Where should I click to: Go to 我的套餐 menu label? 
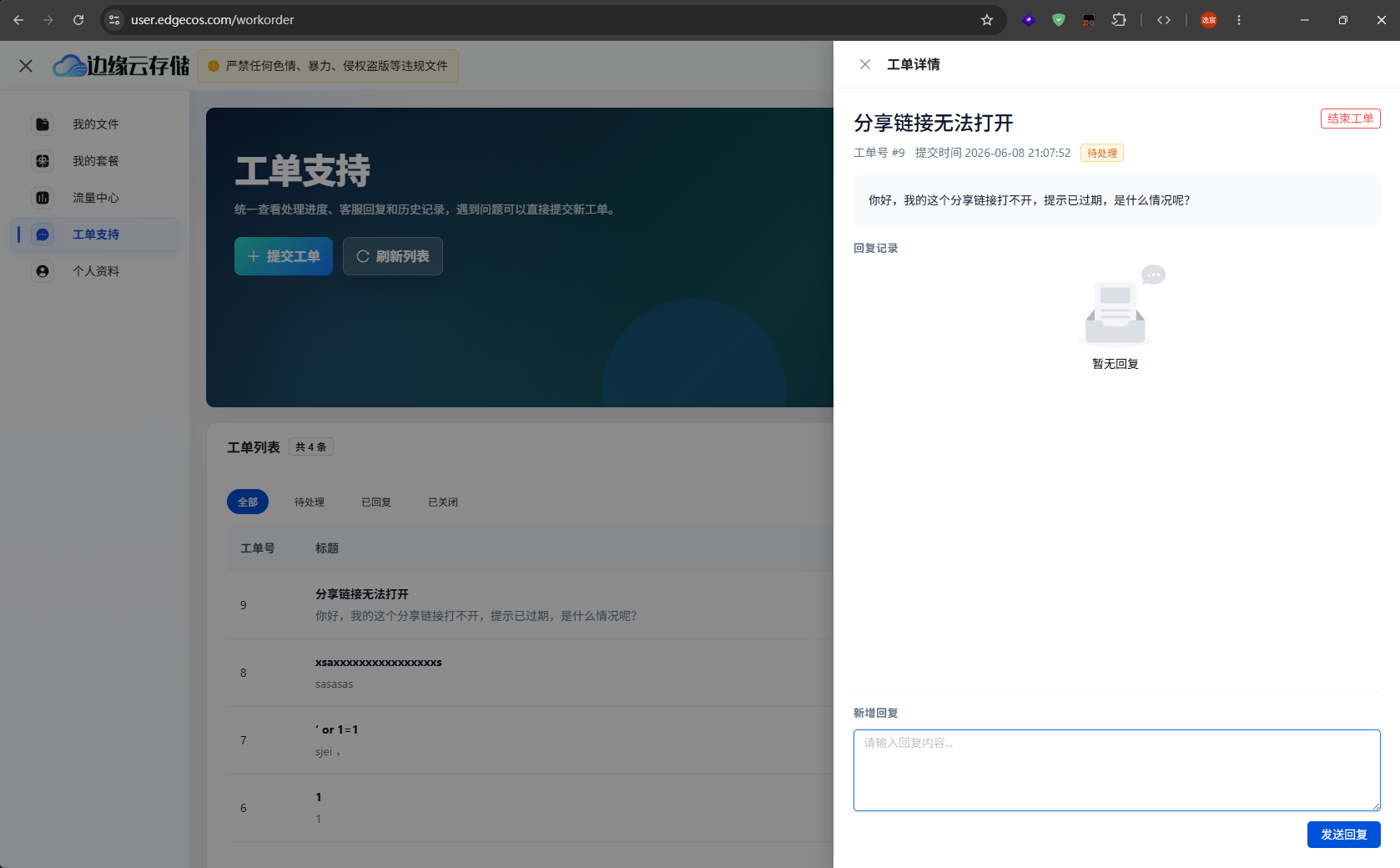pos(96,161)
